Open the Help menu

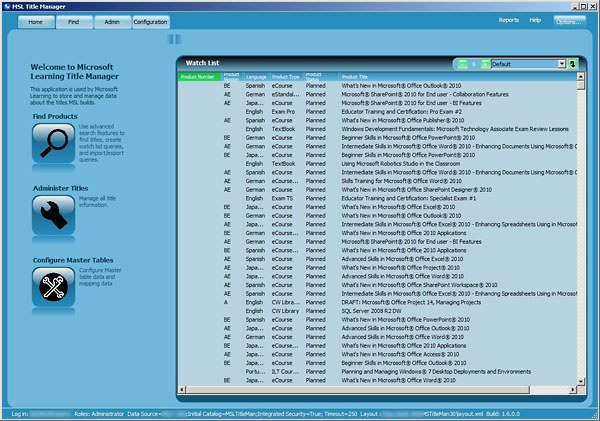pos(535,20)
